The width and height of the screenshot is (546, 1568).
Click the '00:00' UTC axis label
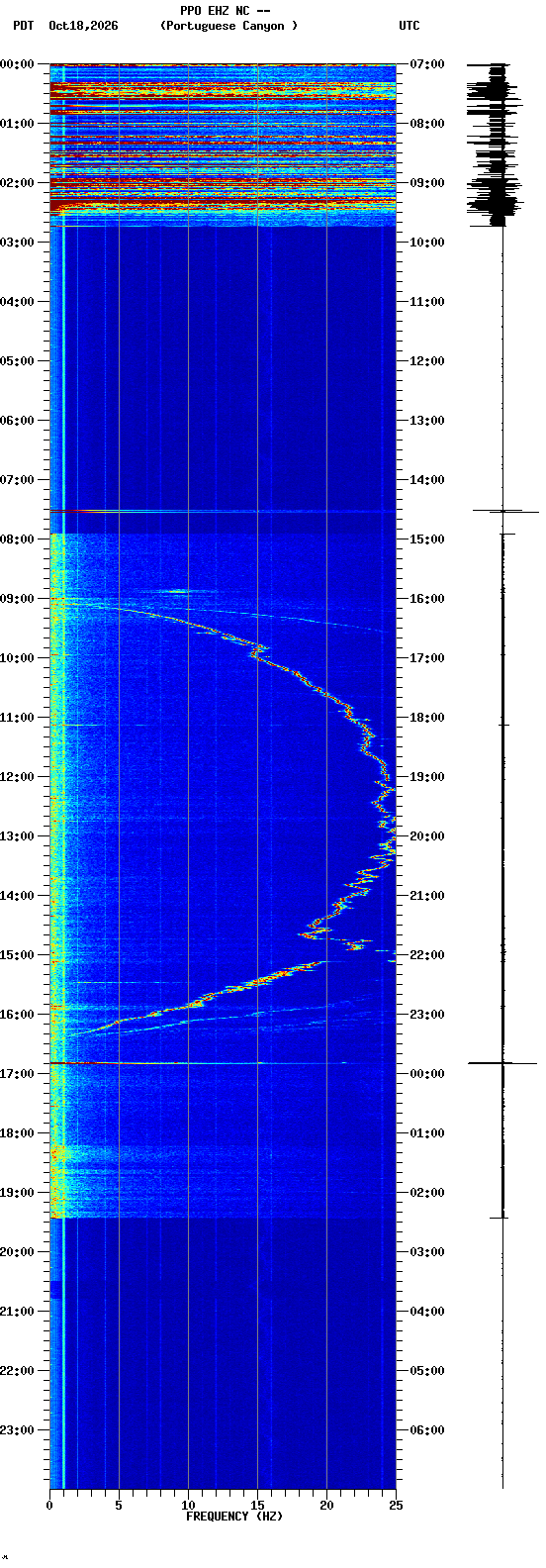pos(427,1074)
